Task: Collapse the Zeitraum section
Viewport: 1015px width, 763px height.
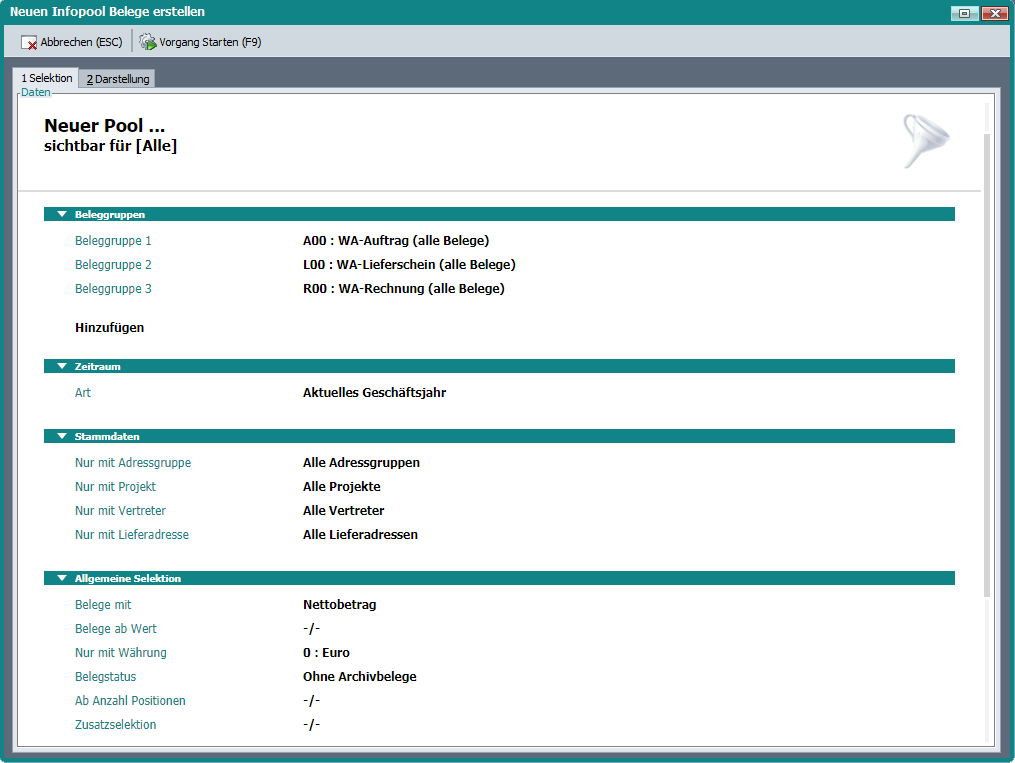Action: [x=62, y=366]
